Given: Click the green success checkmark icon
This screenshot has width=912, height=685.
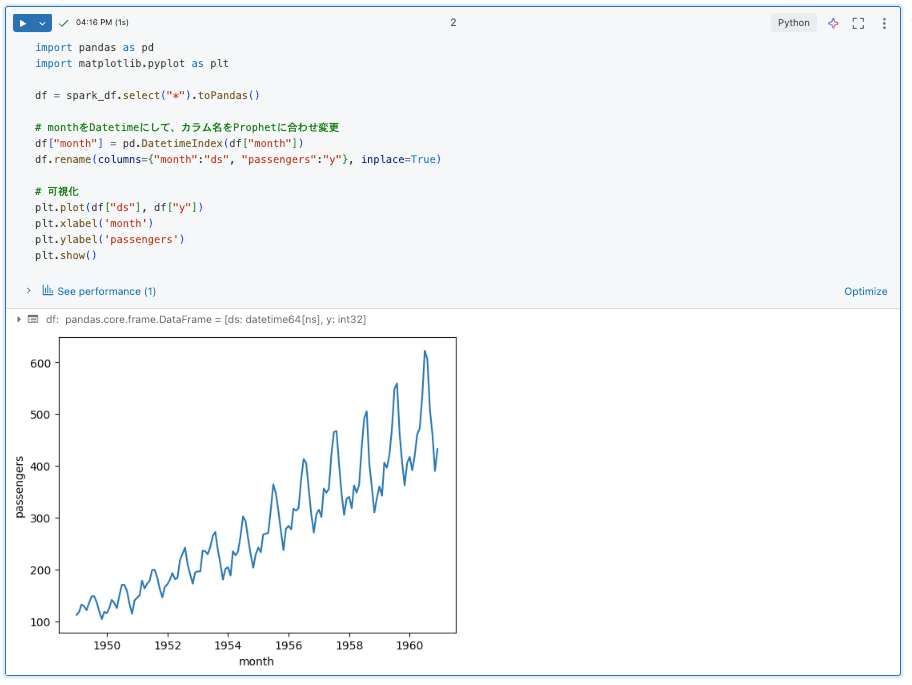Looking at the screenshot, I should [x=64, y=23].
